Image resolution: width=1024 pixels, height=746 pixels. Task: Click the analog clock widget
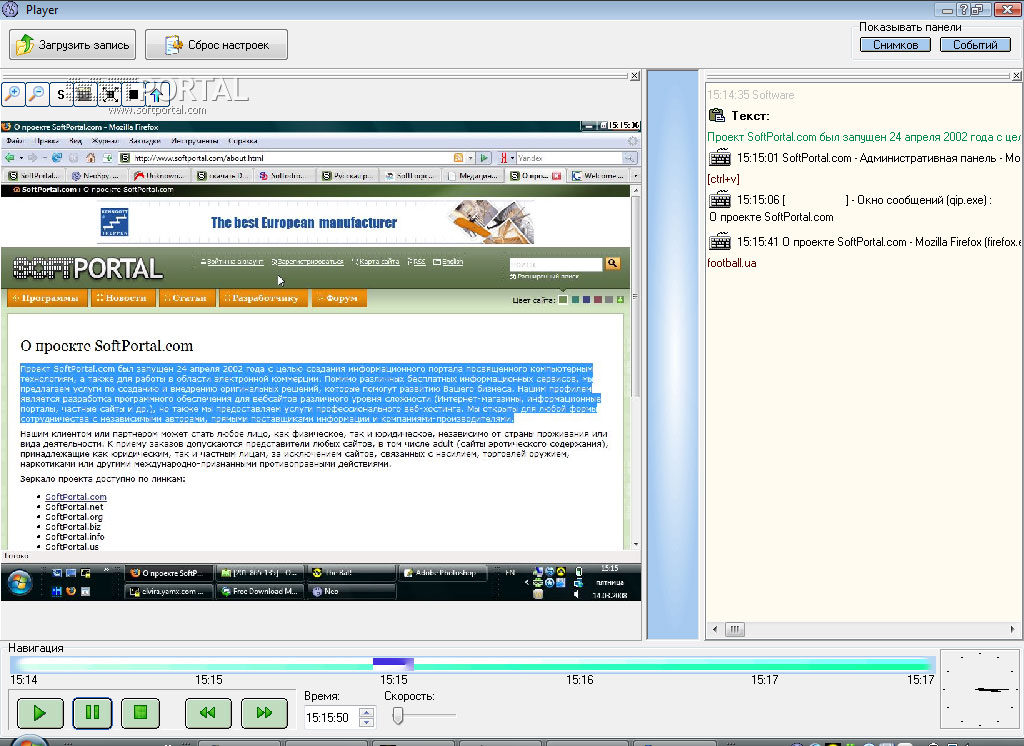coord(980,689)
